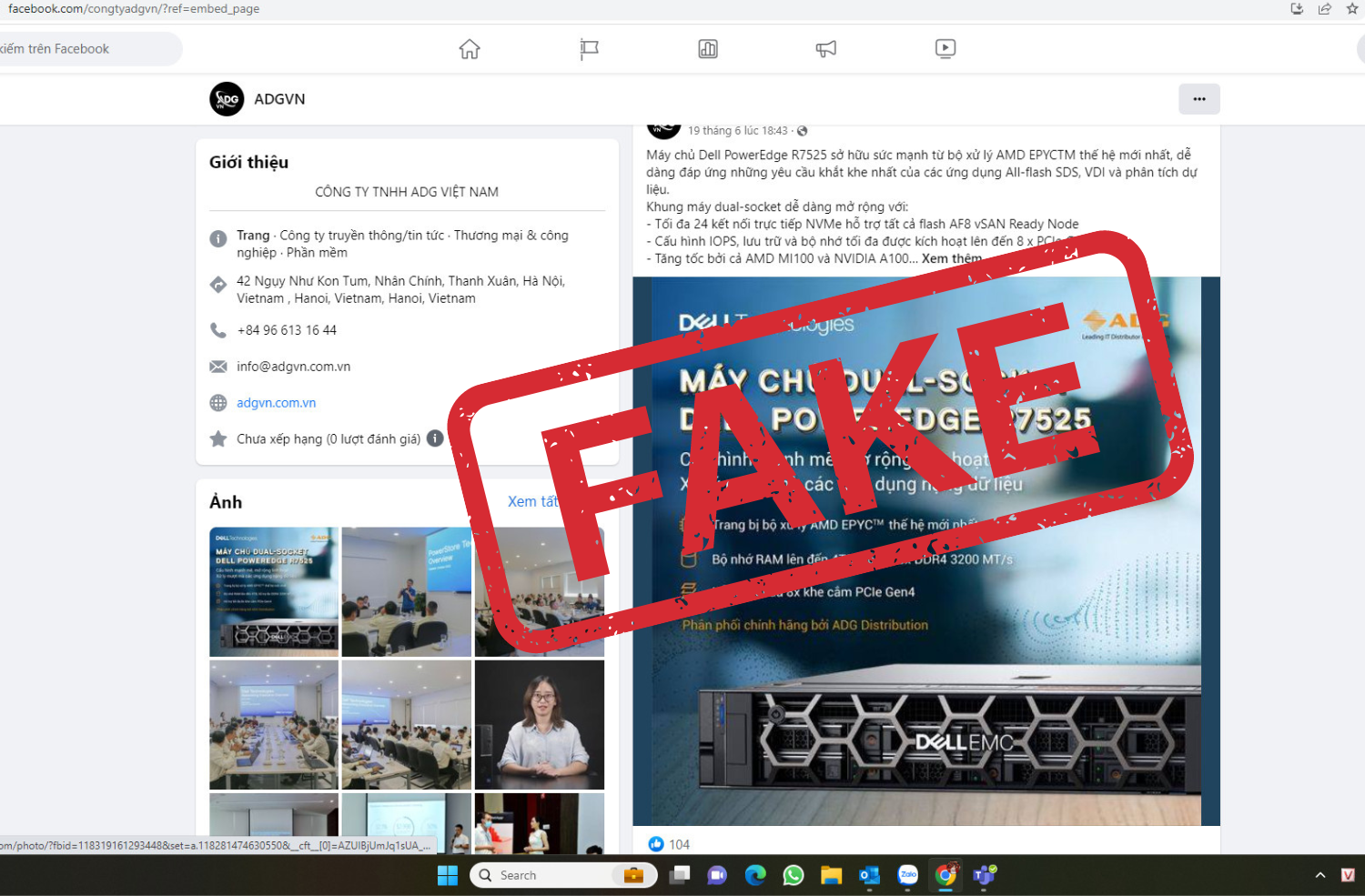Screen dimensions: 1365x896
Task: Click the browser share page icon
Action: [1325, 9]
